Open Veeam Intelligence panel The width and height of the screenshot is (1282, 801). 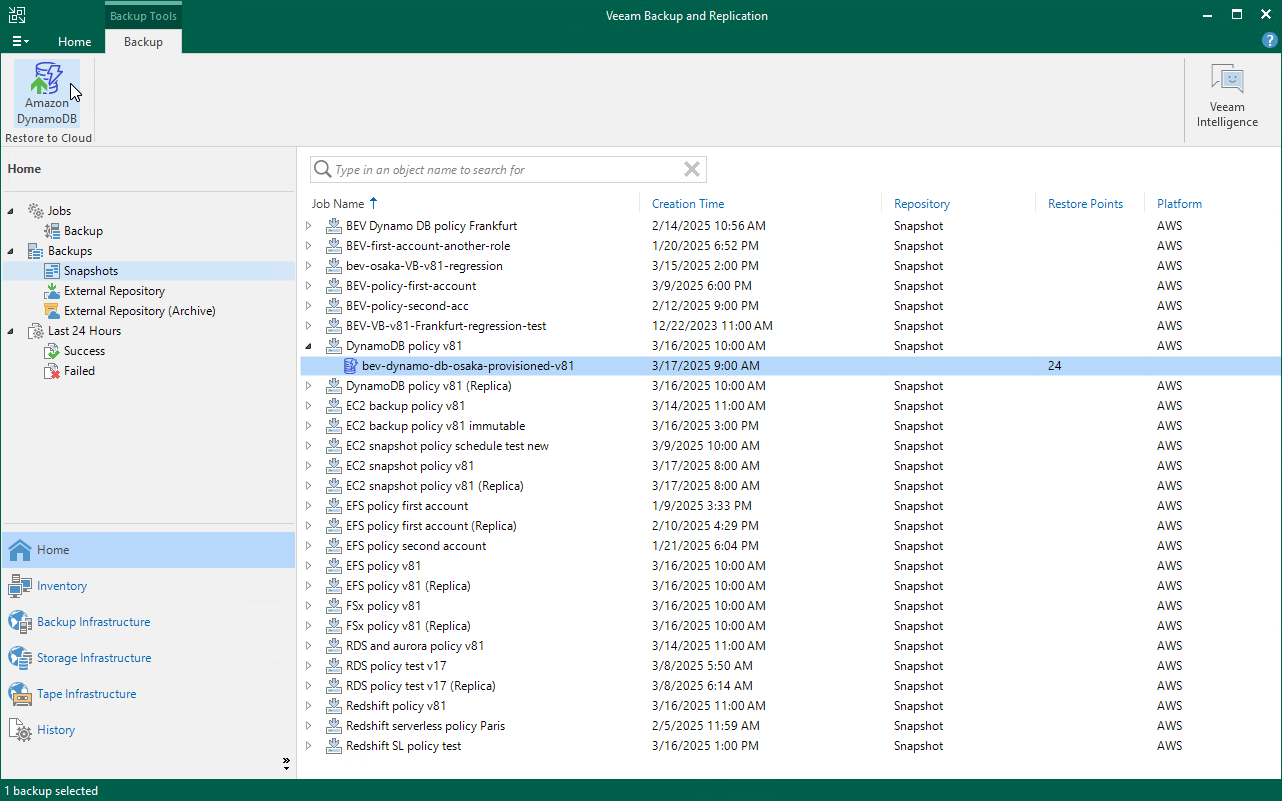(x=1227, y=96)
